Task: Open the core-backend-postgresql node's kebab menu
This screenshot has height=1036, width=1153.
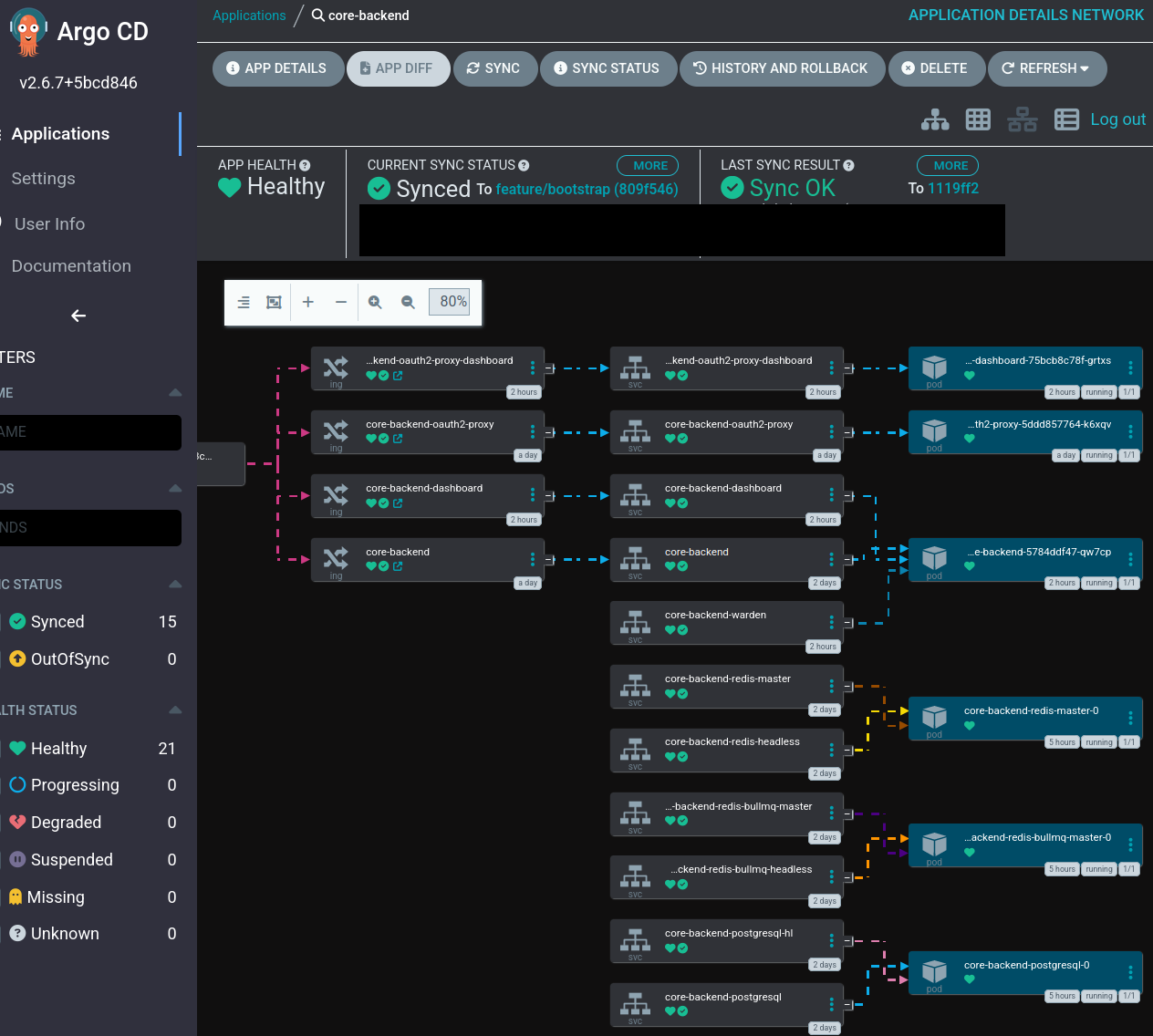Action: click(x=831, y=1003)
